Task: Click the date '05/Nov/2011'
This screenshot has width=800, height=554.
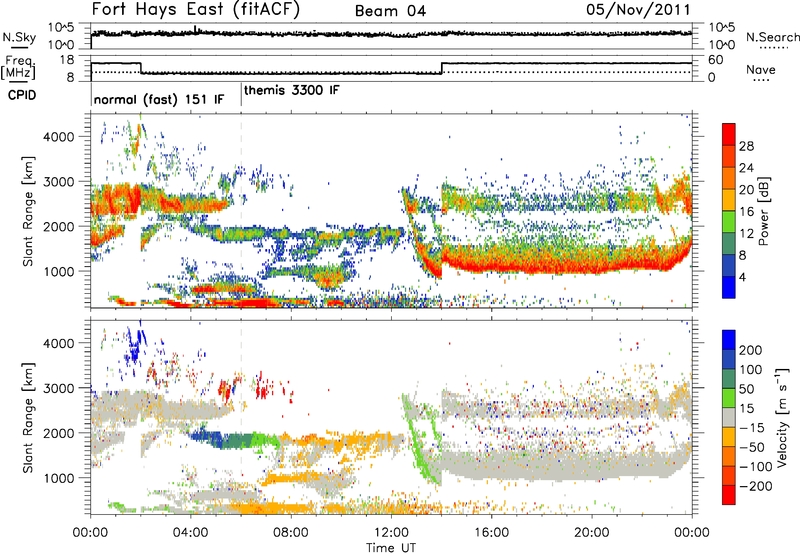Action: (638, 10)
